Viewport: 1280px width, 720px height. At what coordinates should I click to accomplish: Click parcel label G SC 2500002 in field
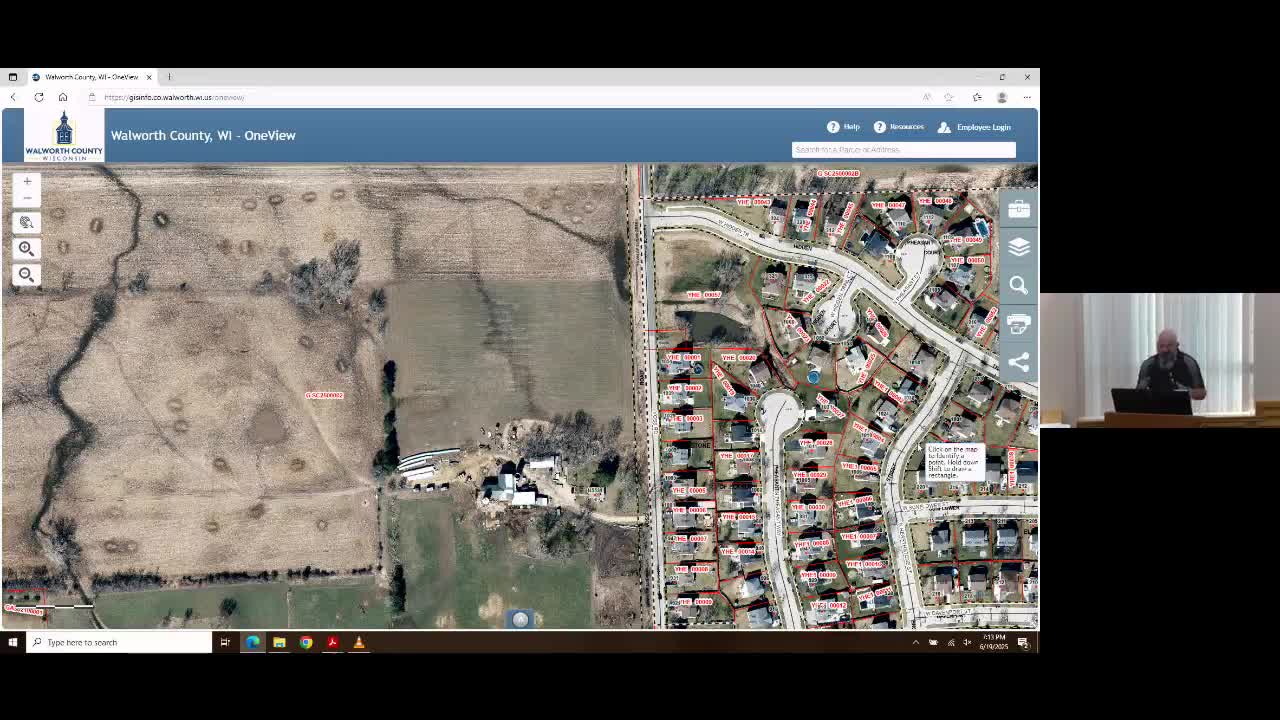[324, 395]
